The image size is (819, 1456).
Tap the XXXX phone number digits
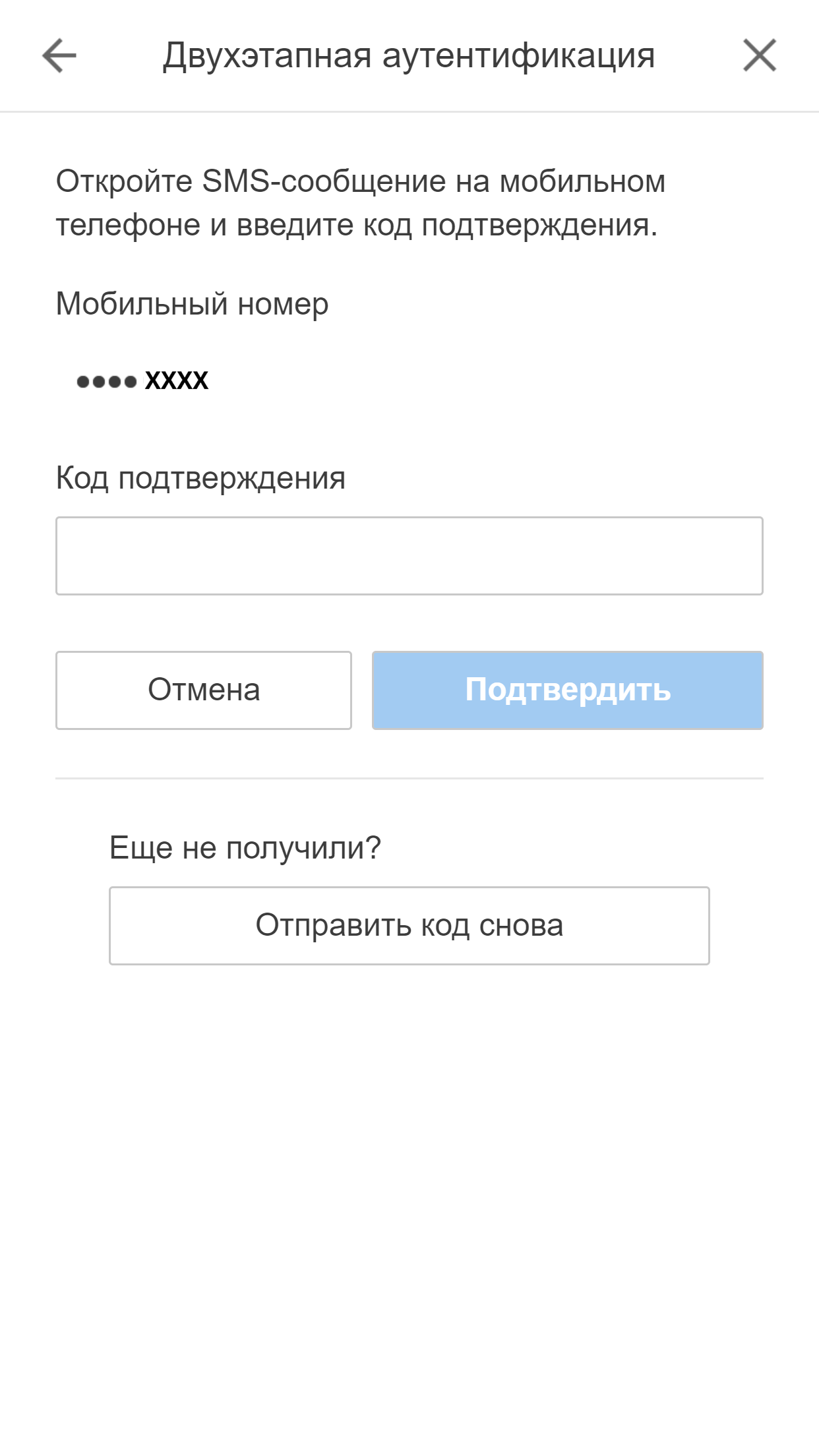(177, 380)
